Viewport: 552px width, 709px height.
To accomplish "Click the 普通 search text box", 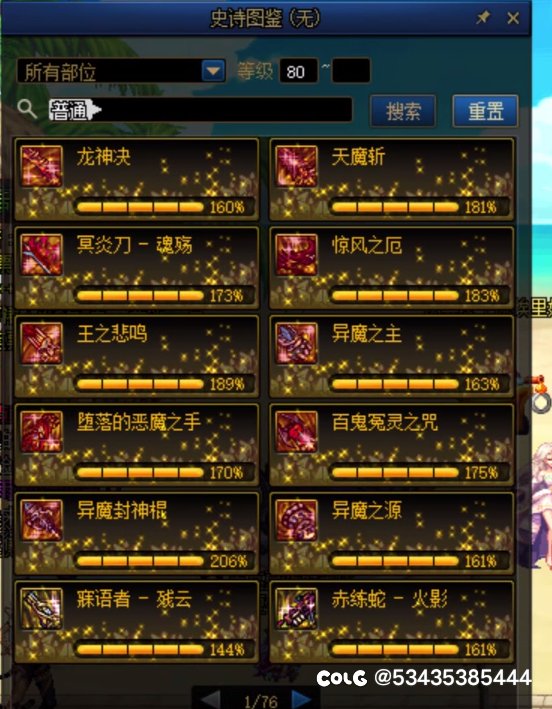I will pyautogui.click(x=200, y=110).
